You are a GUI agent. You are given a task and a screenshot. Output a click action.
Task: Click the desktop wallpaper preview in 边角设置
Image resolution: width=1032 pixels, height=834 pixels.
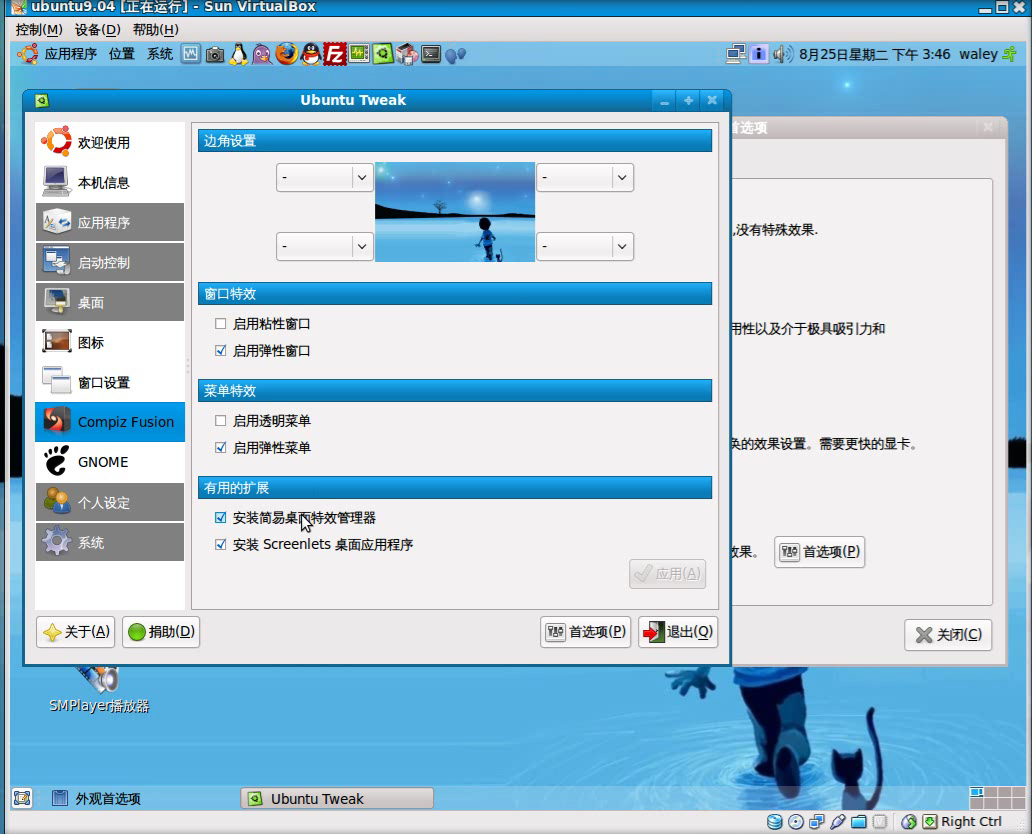(455, 212)
